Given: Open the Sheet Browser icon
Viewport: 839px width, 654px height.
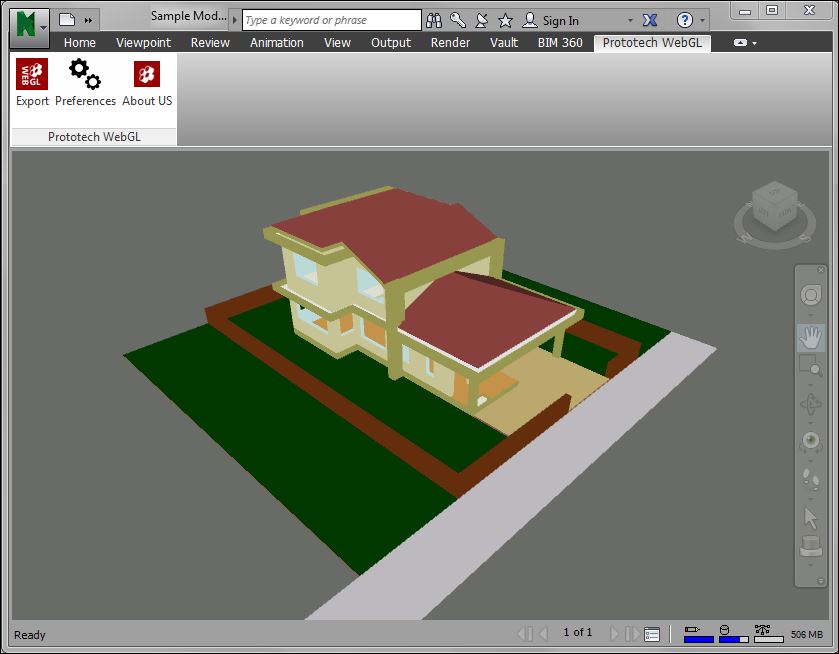Looking at the screenshot, I should [x=652, y=635].
